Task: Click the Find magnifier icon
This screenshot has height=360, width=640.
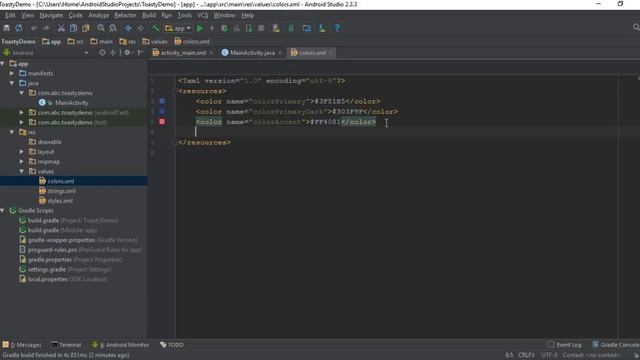Action: pos(101,28)
